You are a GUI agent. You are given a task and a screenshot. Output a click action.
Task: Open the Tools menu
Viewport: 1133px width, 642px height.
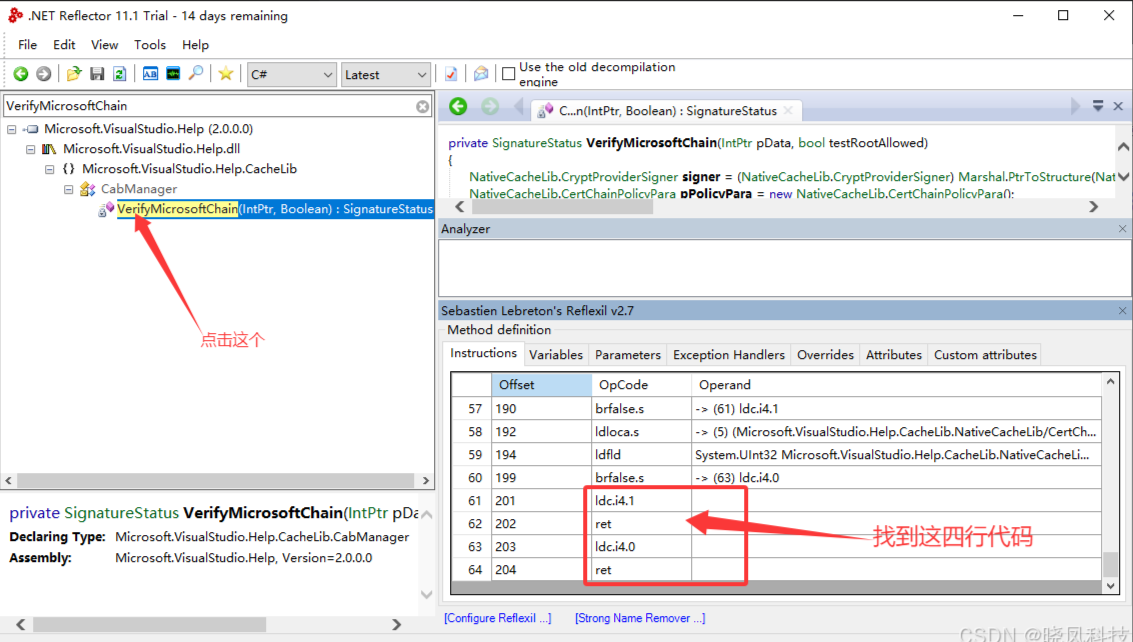(150, 45)
